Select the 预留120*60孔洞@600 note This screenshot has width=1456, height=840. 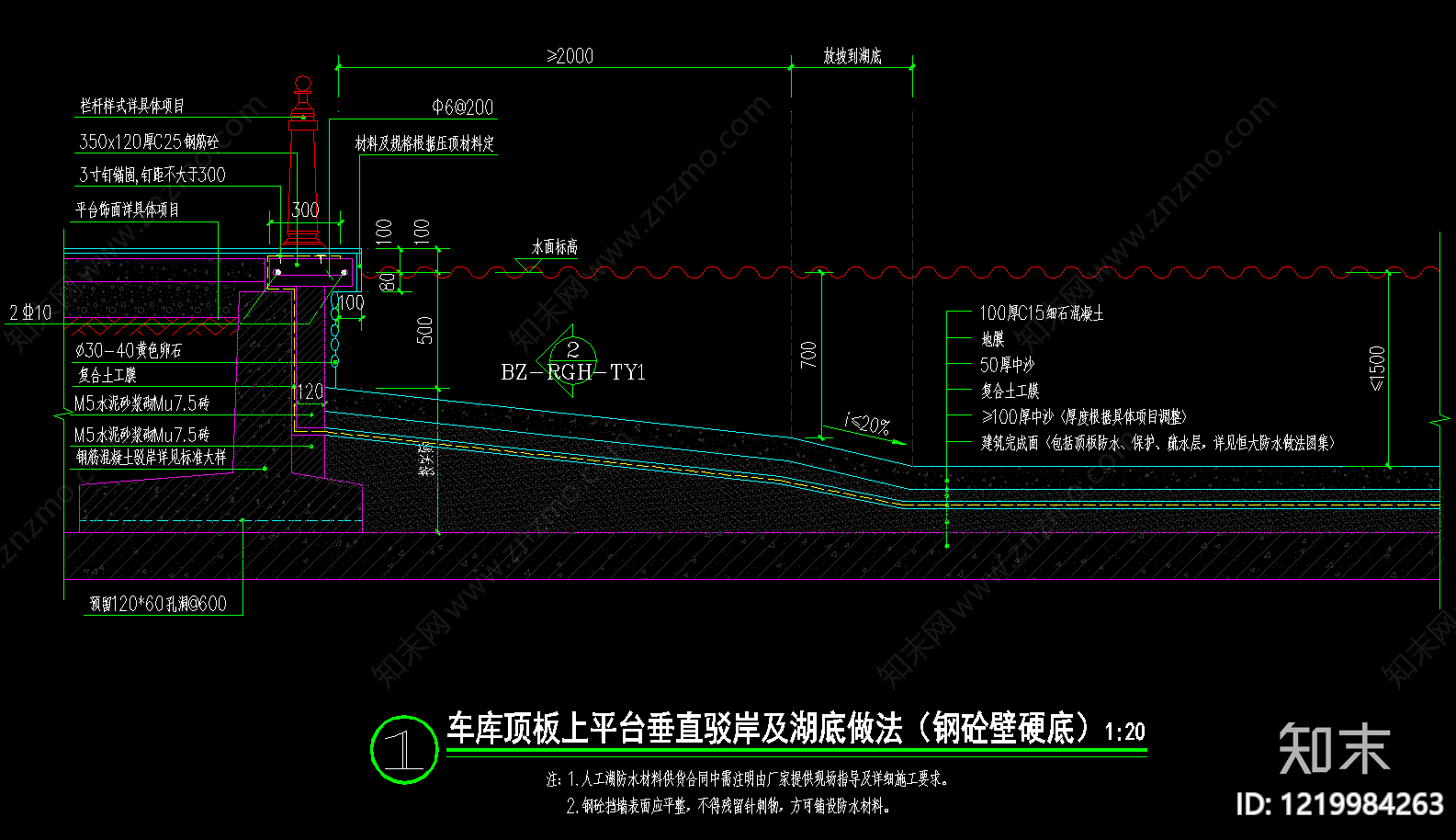pyautogui.click(x=157, y=604)
